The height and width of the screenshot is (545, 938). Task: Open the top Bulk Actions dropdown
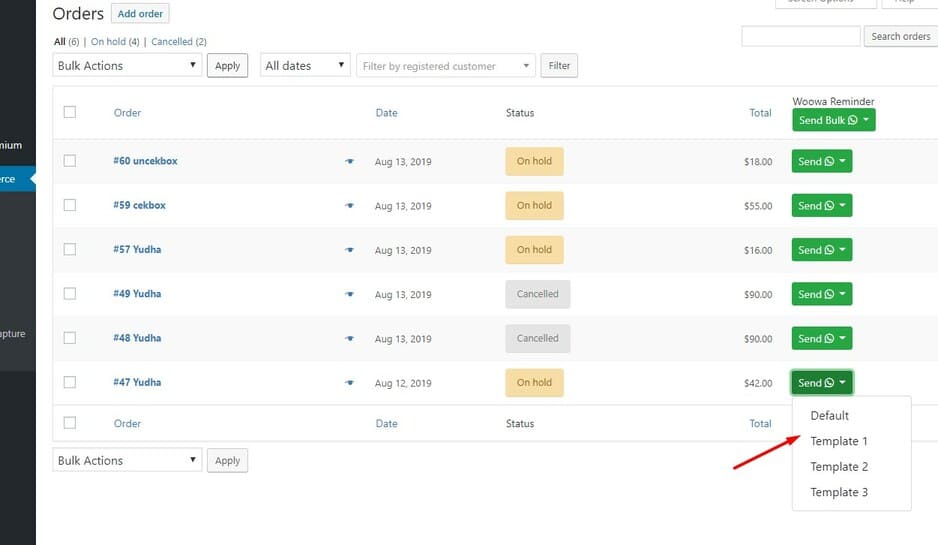[127, 66]
